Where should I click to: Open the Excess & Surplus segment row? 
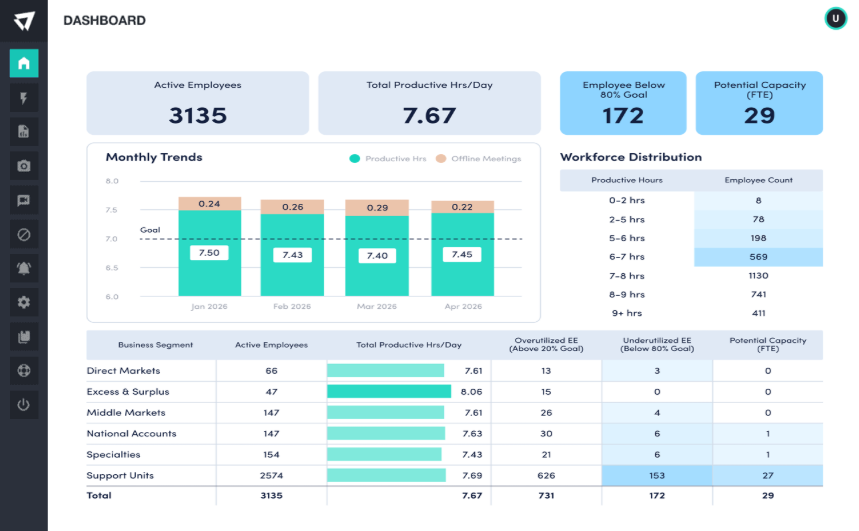tap(455, 392)
